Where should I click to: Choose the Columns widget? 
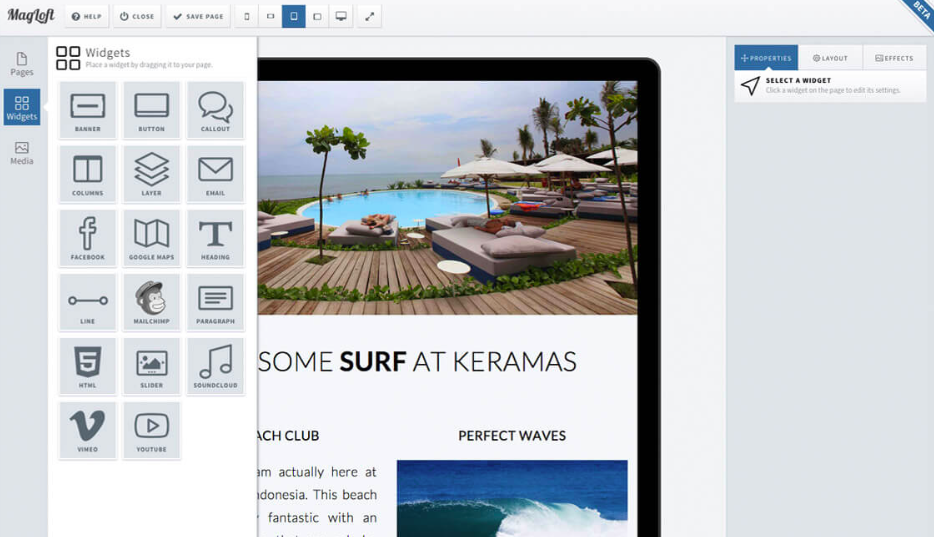click(x=88, y=174)
